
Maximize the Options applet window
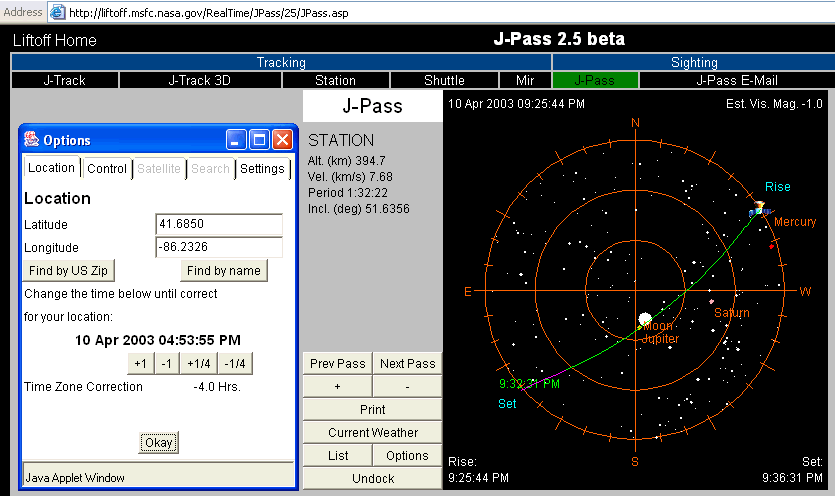tap(259, 140)
